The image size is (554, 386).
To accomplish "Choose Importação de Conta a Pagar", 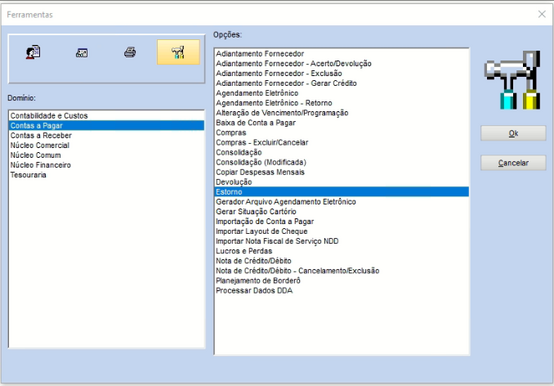I will pos(342,221).
